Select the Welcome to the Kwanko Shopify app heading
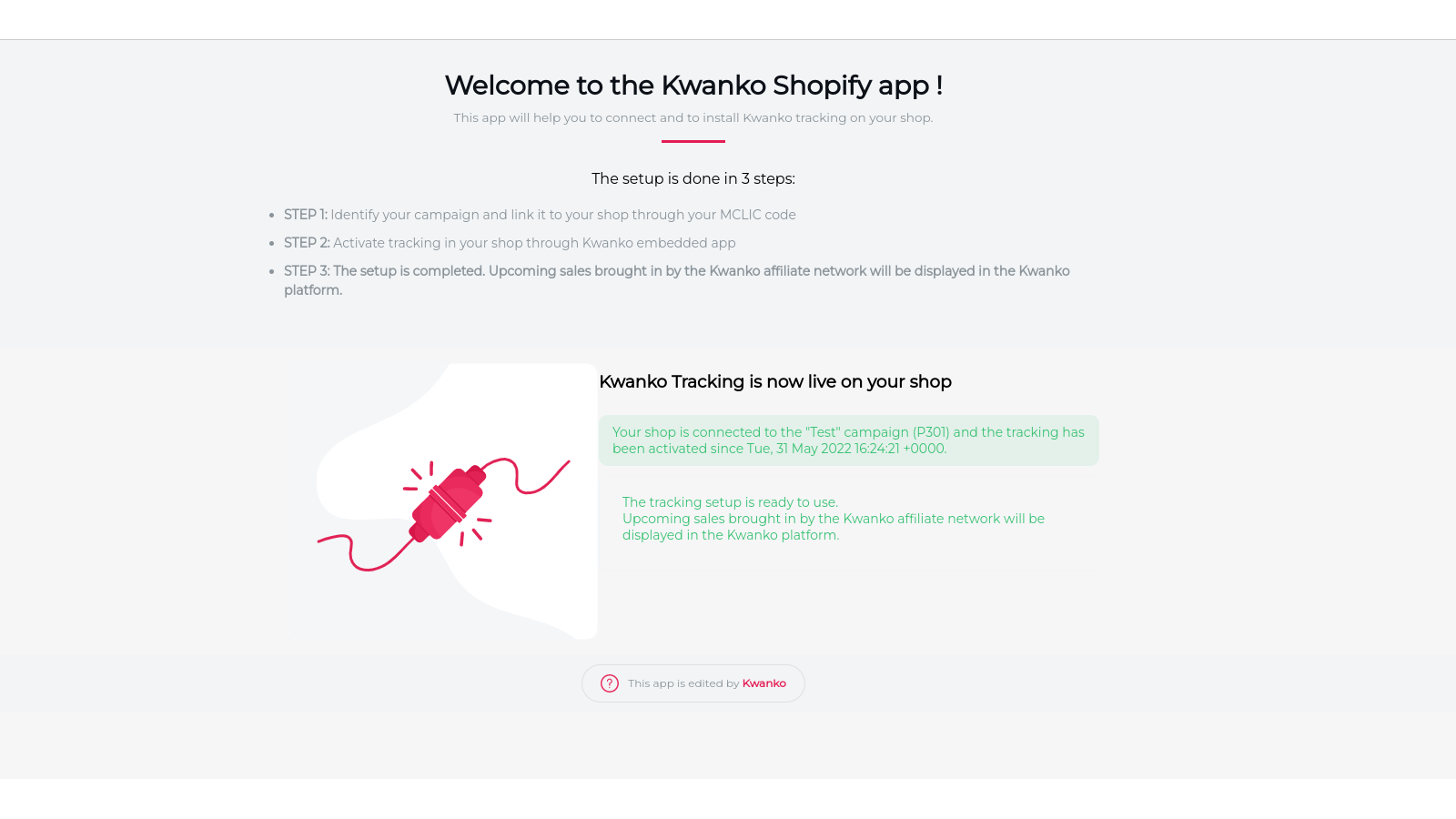The image size is (1456, 819). point(693,86)
